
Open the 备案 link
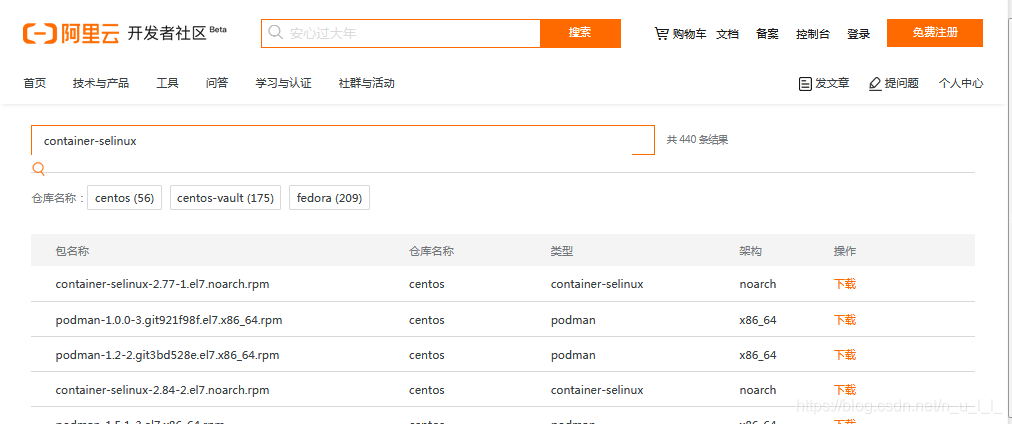click(767, 34)
